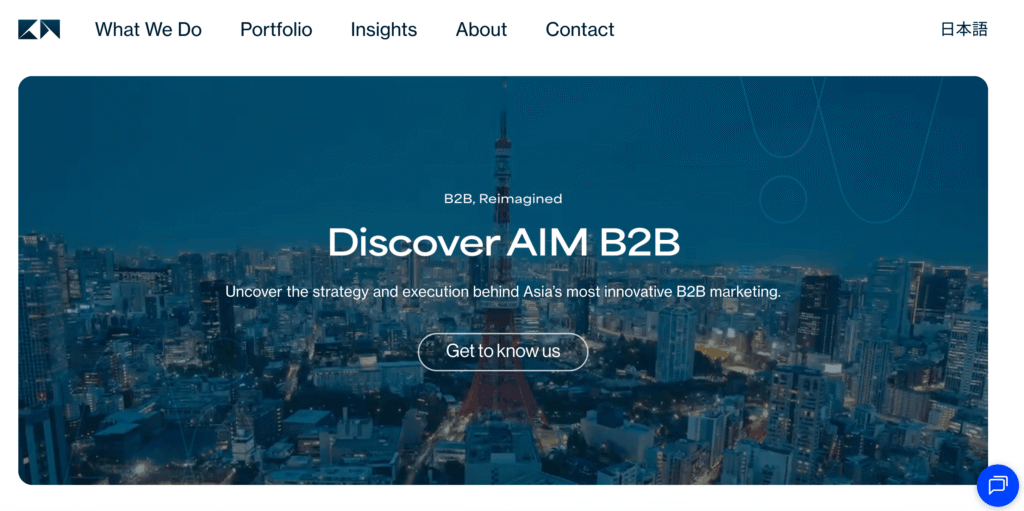The image size is (1024, 511).
Task: Click the Get to know us button
Action: pos(503,352)
